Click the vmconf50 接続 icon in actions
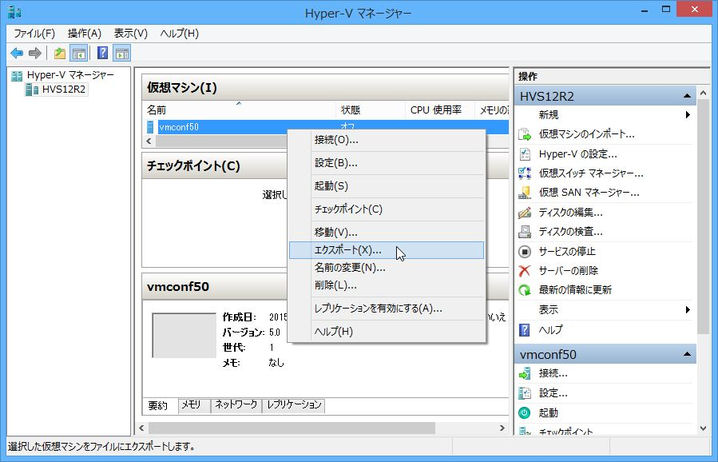Viewport: 718px width, 462px height. pos(524,374)
